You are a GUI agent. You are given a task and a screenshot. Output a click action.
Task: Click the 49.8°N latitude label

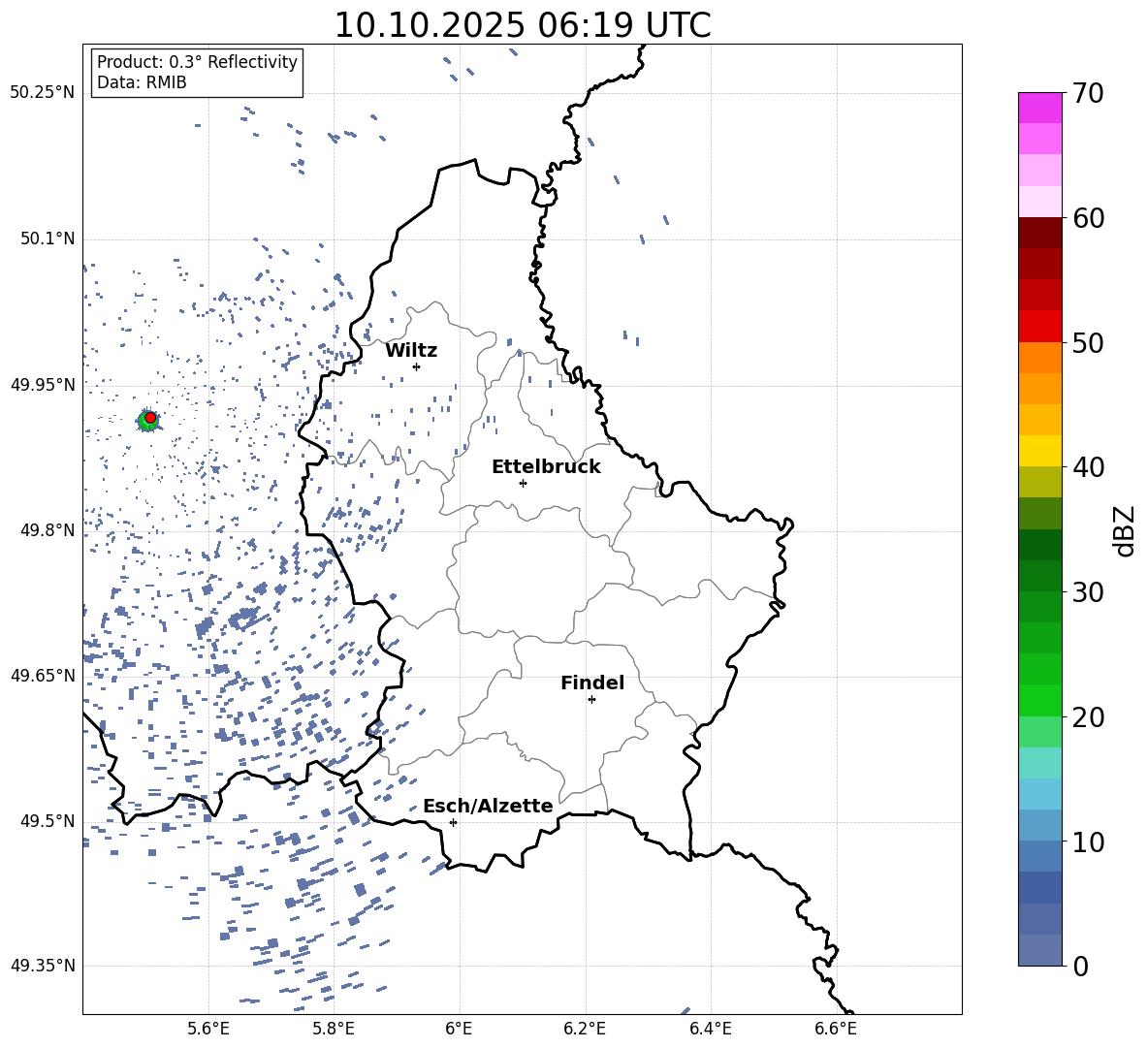[48, 530]
